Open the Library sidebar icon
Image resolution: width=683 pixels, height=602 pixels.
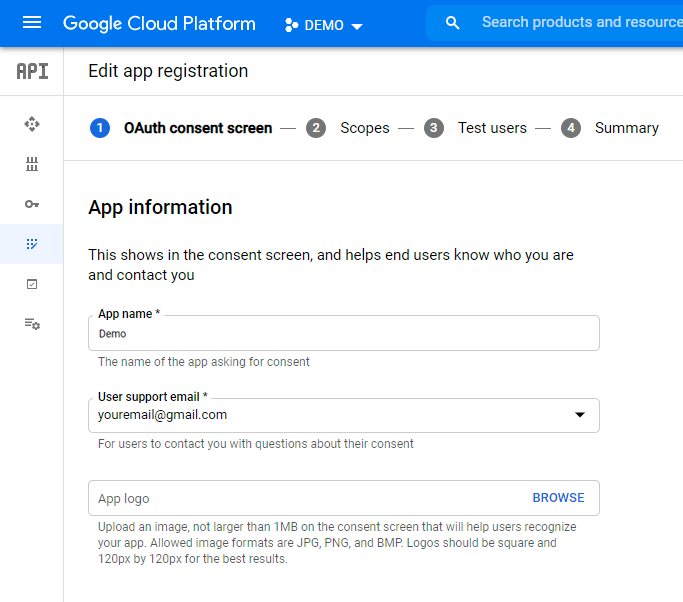pos(32,164)
